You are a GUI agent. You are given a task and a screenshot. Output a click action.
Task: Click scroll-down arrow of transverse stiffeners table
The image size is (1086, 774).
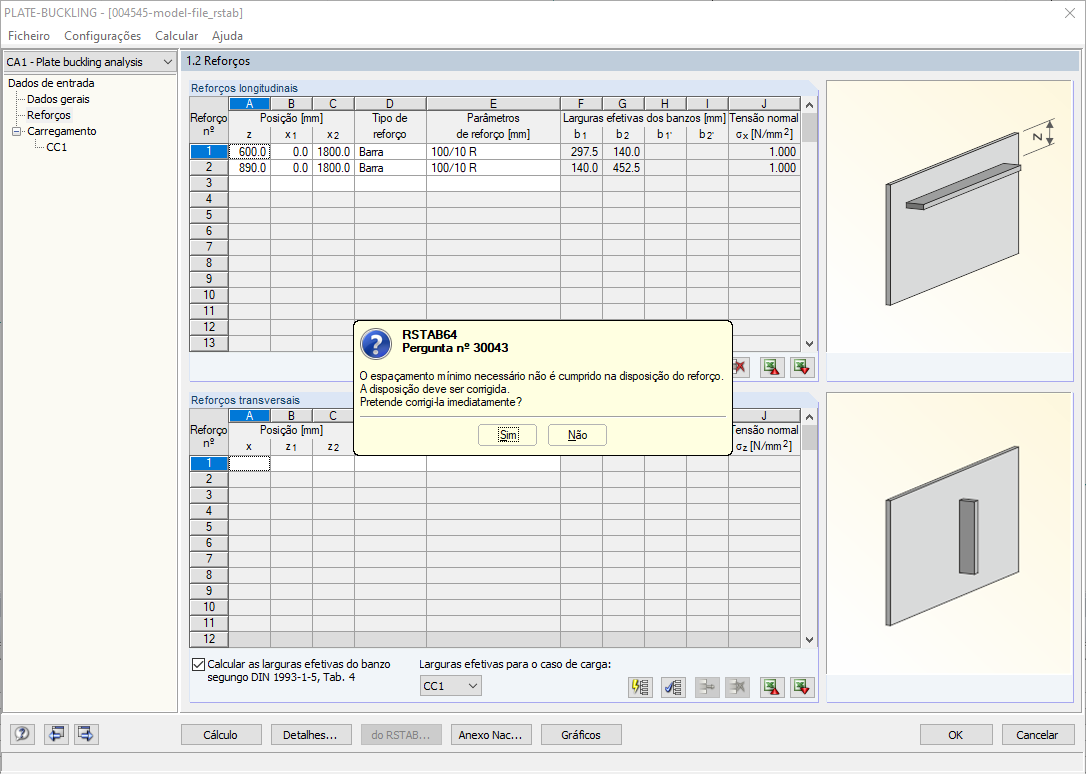[x=809, y=640]
